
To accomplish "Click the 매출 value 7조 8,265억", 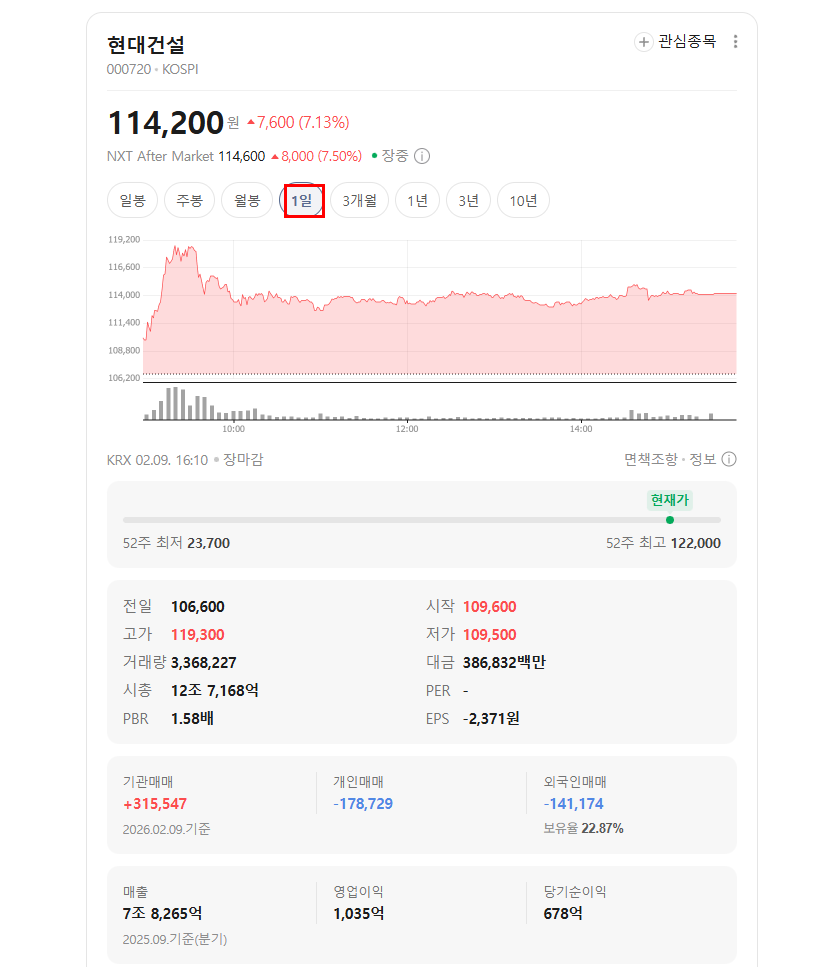I will (x=162, y=913).
